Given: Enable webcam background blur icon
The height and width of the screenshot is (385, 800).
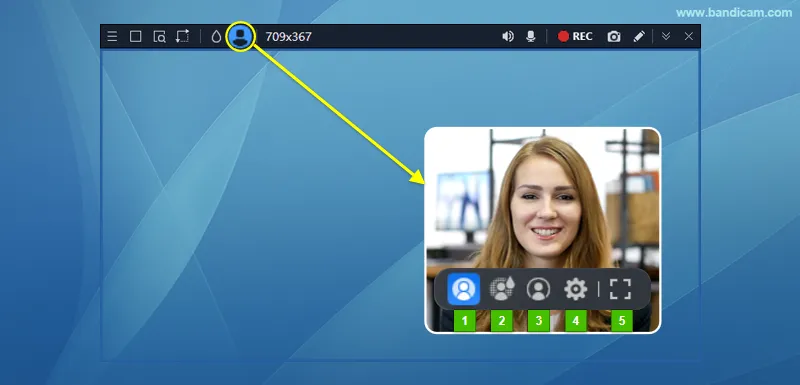Looking at the screenshot, I should point(502,289).
